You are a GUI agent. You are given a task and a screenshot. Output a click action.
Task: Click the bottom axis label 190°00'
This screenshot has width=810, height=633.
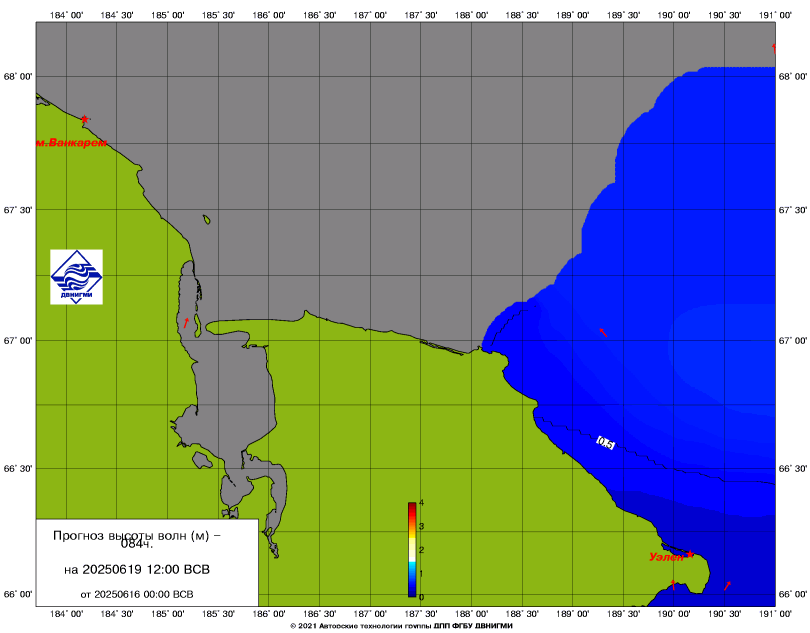click(x=674, y=613)
